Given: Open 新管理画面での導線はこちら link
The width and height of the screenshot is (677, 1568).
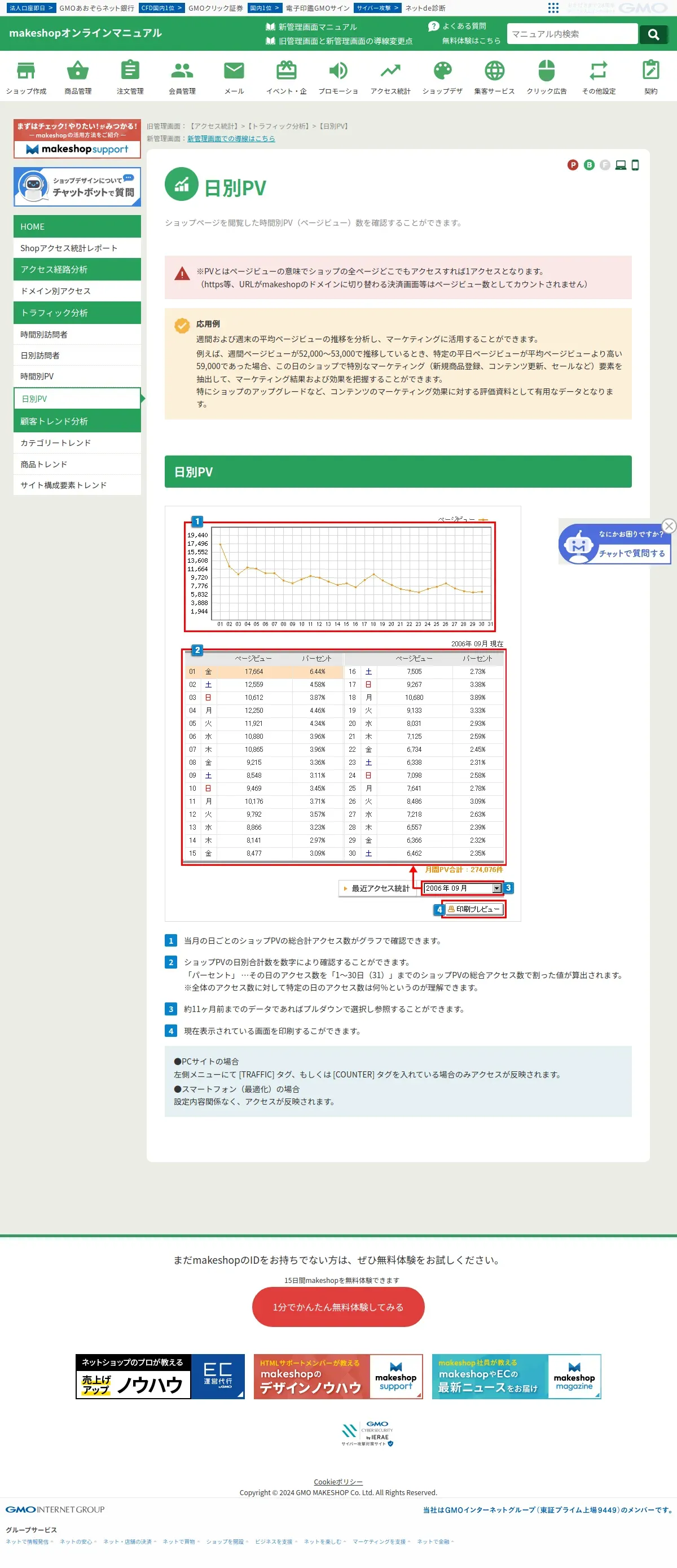Looking at the screenshot, I should 231,139.
